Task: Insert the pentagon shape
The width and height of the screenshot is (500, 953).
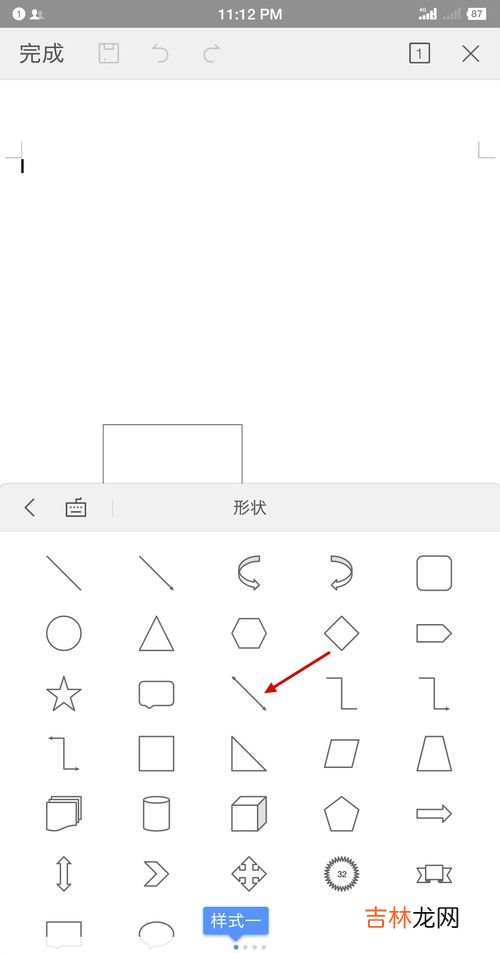Action: [341, 814]
